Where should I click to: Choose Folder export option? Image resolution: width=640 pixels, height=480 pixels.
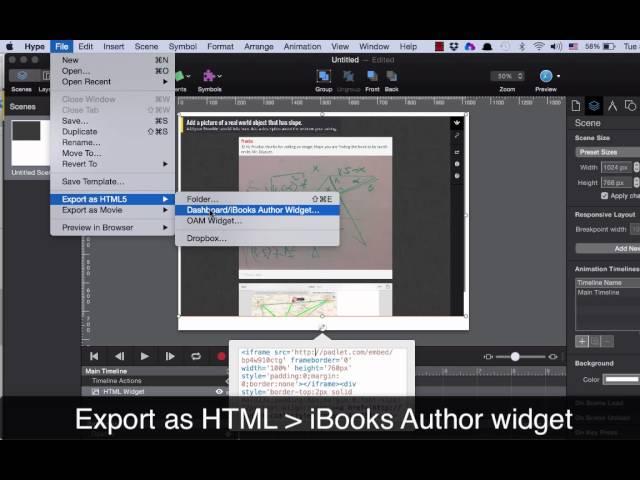coord(257,199)
